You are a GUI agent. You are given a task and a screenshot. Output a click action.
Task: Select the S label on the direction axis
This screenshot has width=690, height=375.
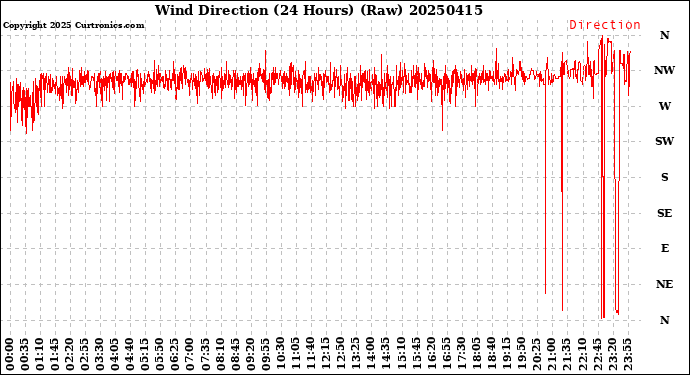click(x=664, y=177)
